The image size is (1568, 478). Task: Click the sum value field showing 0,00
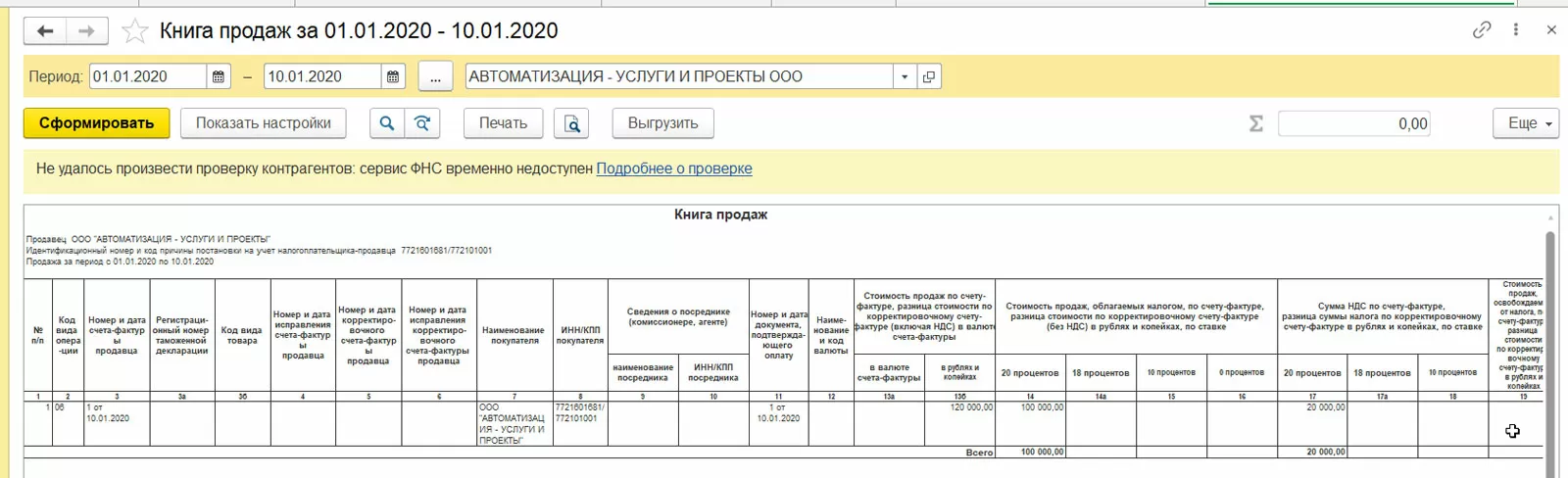pyautogui.click(x=1353, y=123)
